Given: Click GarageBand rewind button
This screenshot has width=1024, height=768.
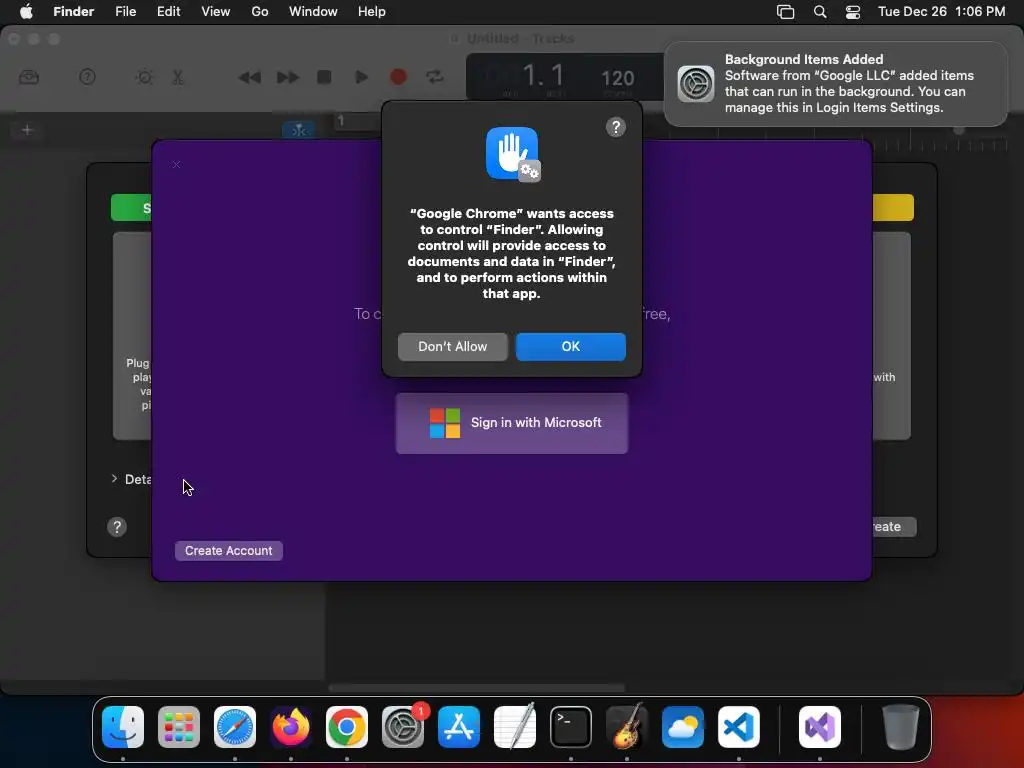Looking at the screenshot, I should 249,78.
